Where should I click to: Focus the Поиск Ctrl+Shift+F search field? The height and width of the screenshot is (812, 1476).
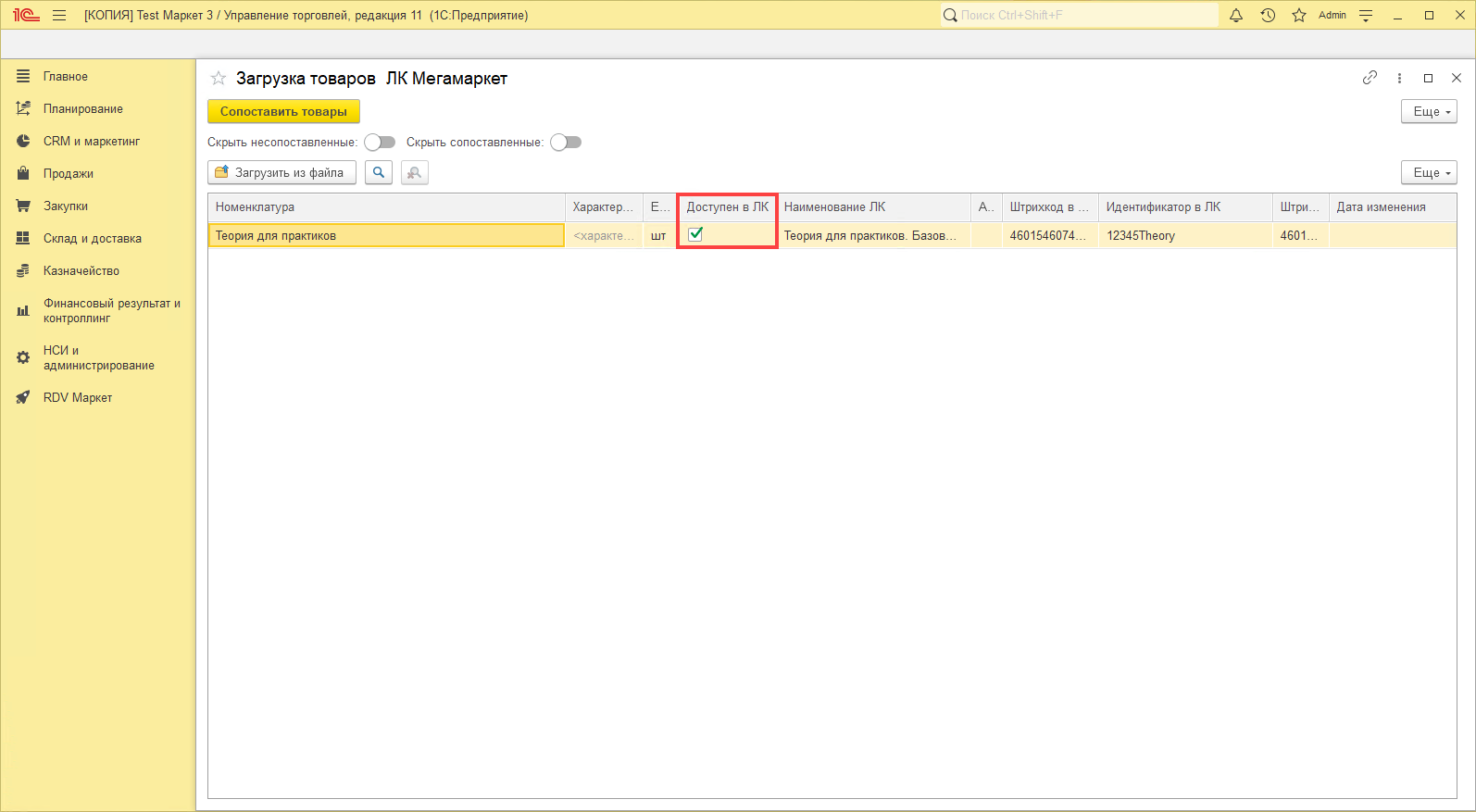(x=1080, y=15)
